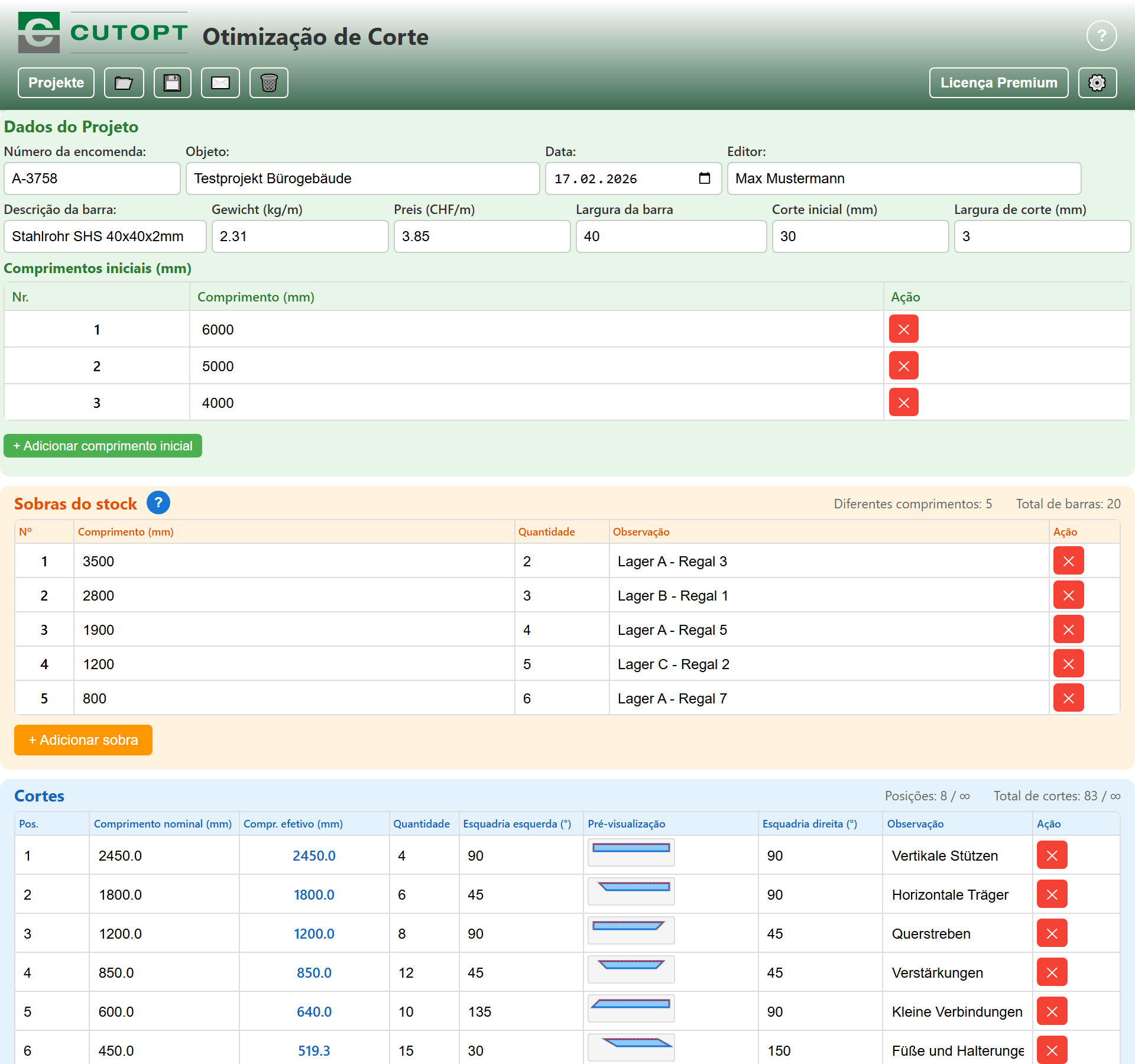The height and width of the screenshot is (1064, 1135).
Task: Edit the Gewicht (kg/m) field
Action: click(x=300, y=236)
